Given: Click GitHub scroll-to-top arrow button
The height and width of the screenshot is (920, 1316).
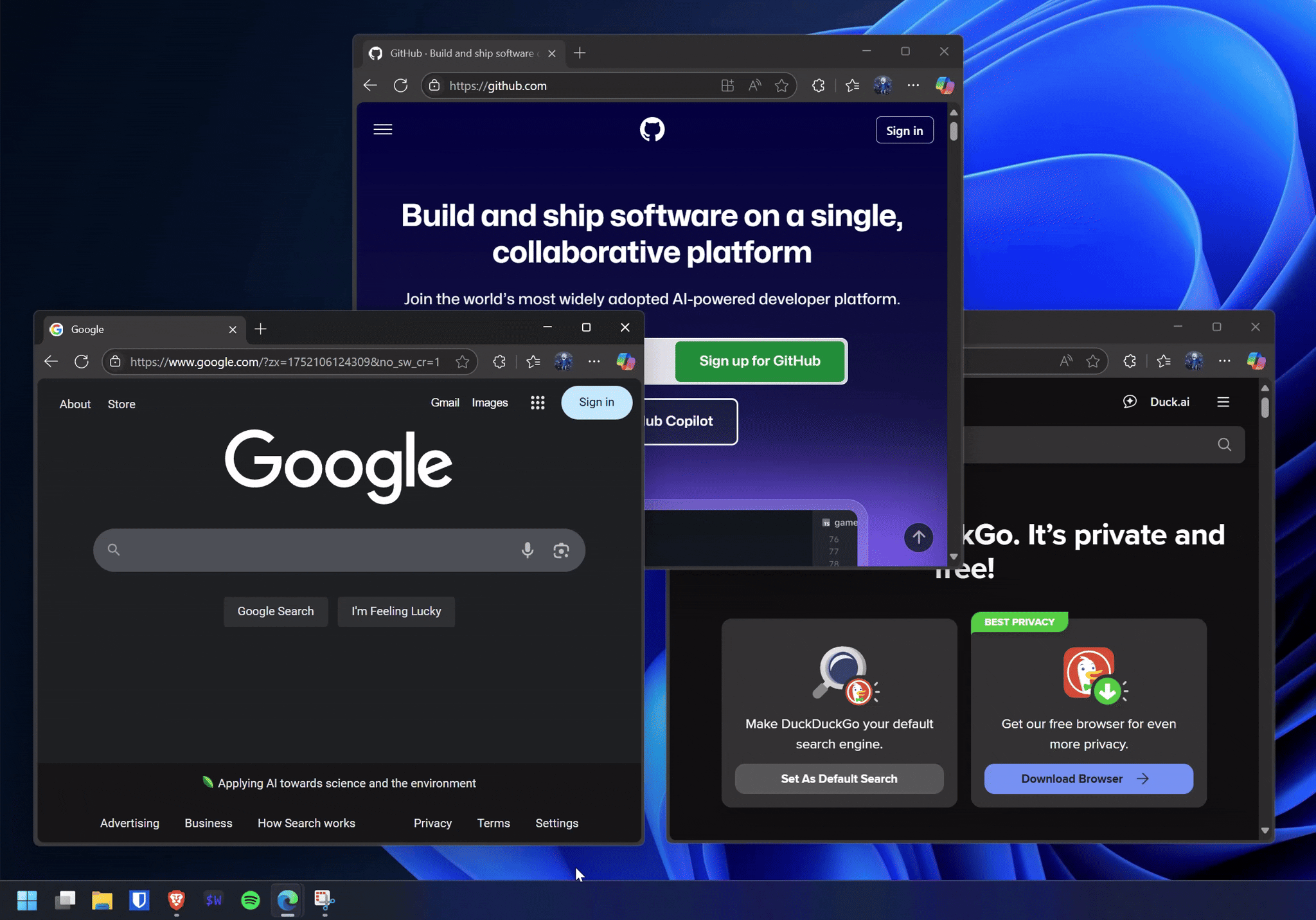Looking at the screenshot, I should click(x=919, y=537).
